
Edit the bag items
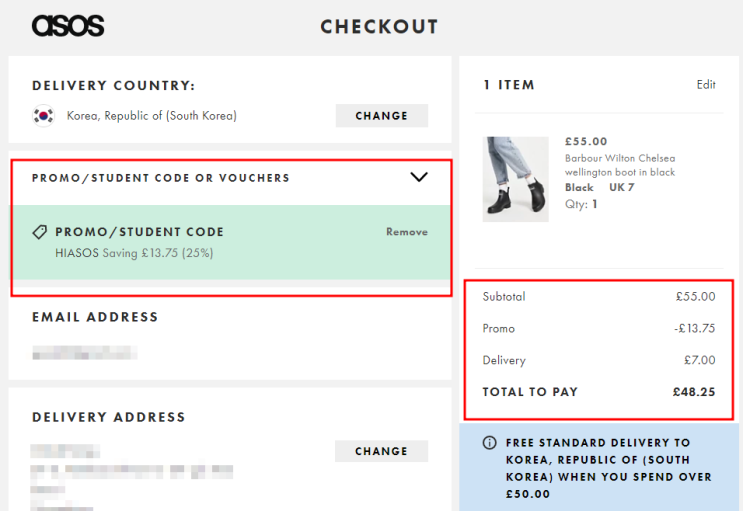tap(706, 85)
